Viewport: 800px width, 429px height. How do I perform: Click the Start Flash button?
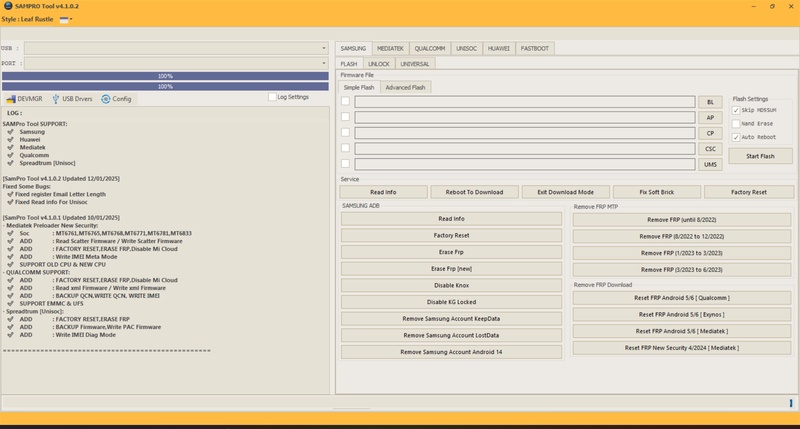[x=760, y=156]
